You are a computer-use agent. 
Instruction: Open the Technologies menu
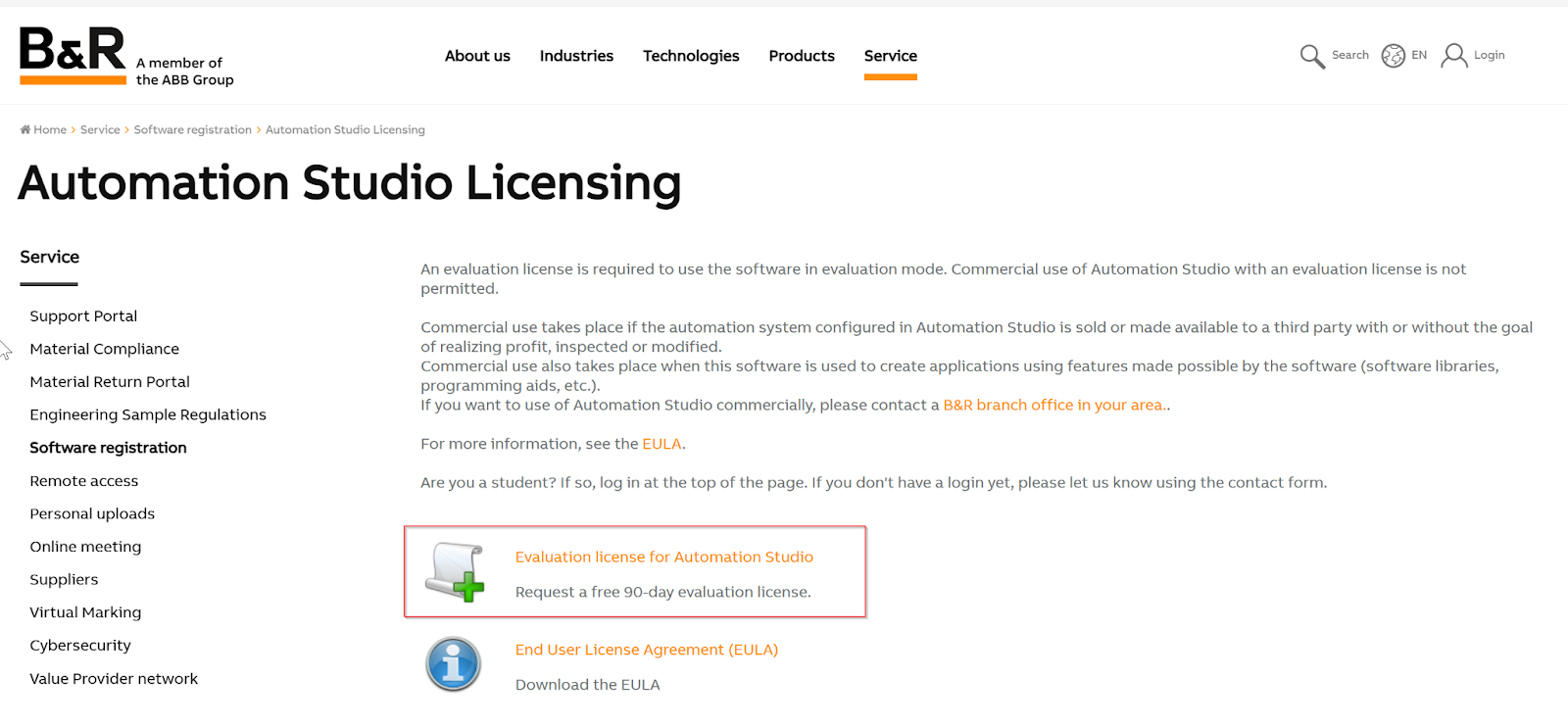[x=691, y=56]
